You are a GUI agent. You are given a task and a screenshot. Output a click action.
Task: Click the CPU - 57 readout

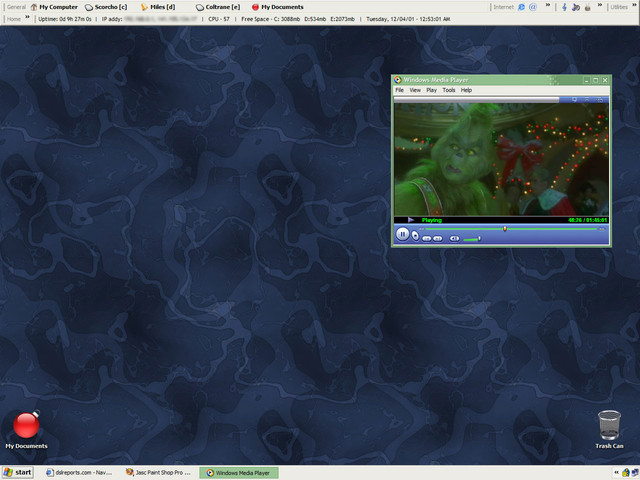219,19
